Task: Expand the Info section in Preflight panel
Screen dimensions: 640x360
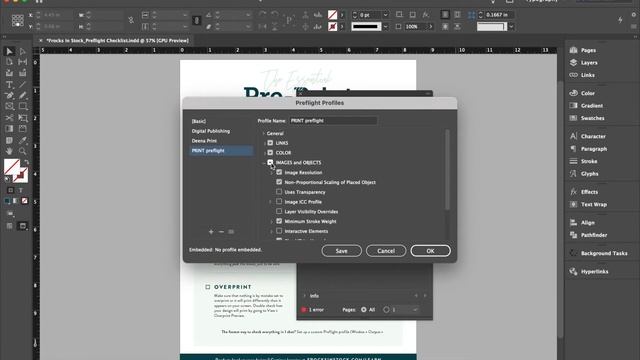Action: [x=304, y=296]
